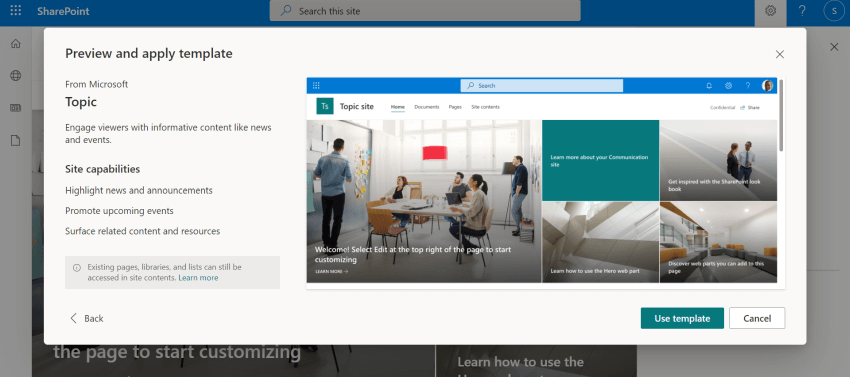
Task: Go Back to template list
Action: click(87, 318)
